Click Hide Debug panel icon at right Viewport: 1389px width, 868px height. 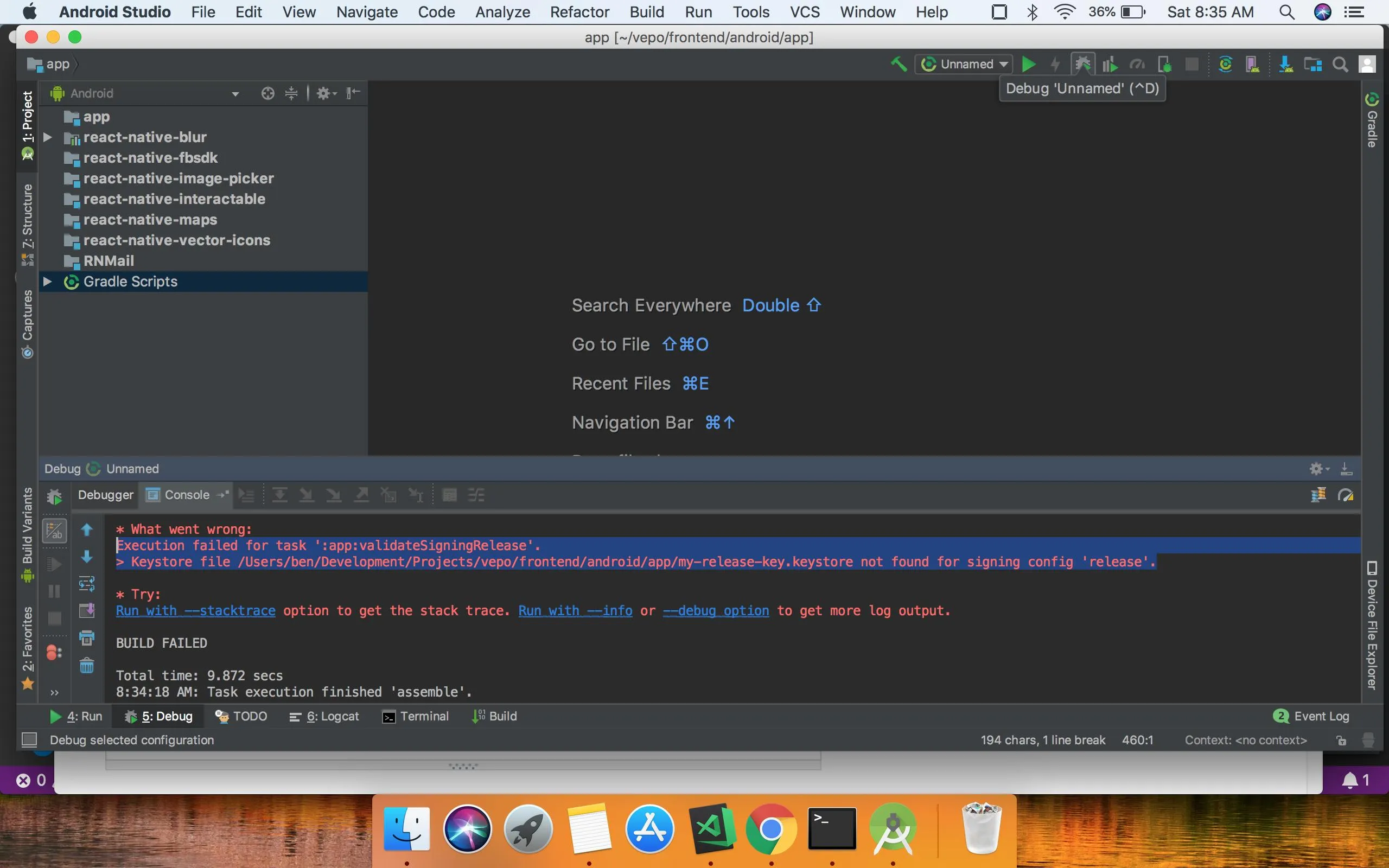pos(1346,469)
